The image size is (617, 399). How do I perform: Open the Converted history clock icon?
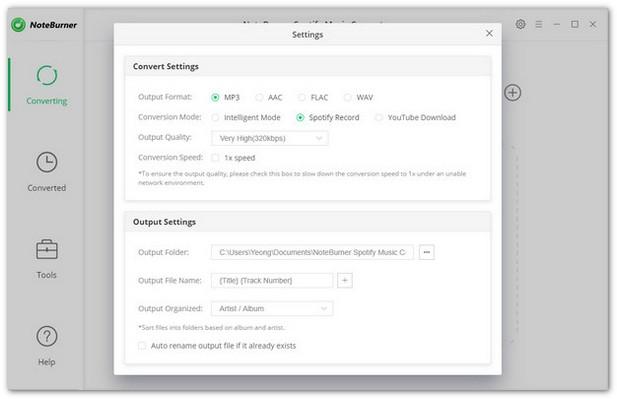pyautogui.click(x=47, y=162)
